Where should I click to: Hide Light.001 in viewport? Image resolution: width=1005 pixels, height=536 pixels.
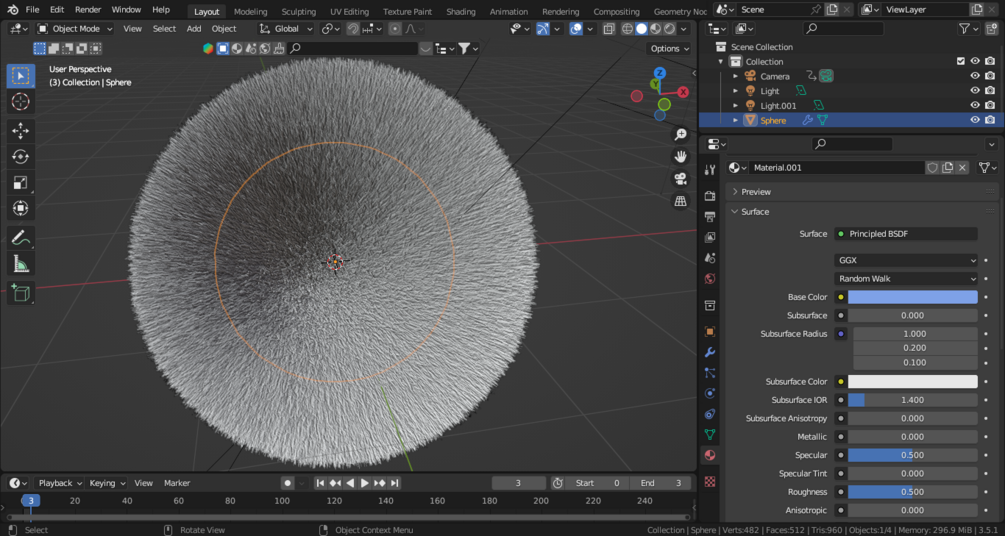975,105
